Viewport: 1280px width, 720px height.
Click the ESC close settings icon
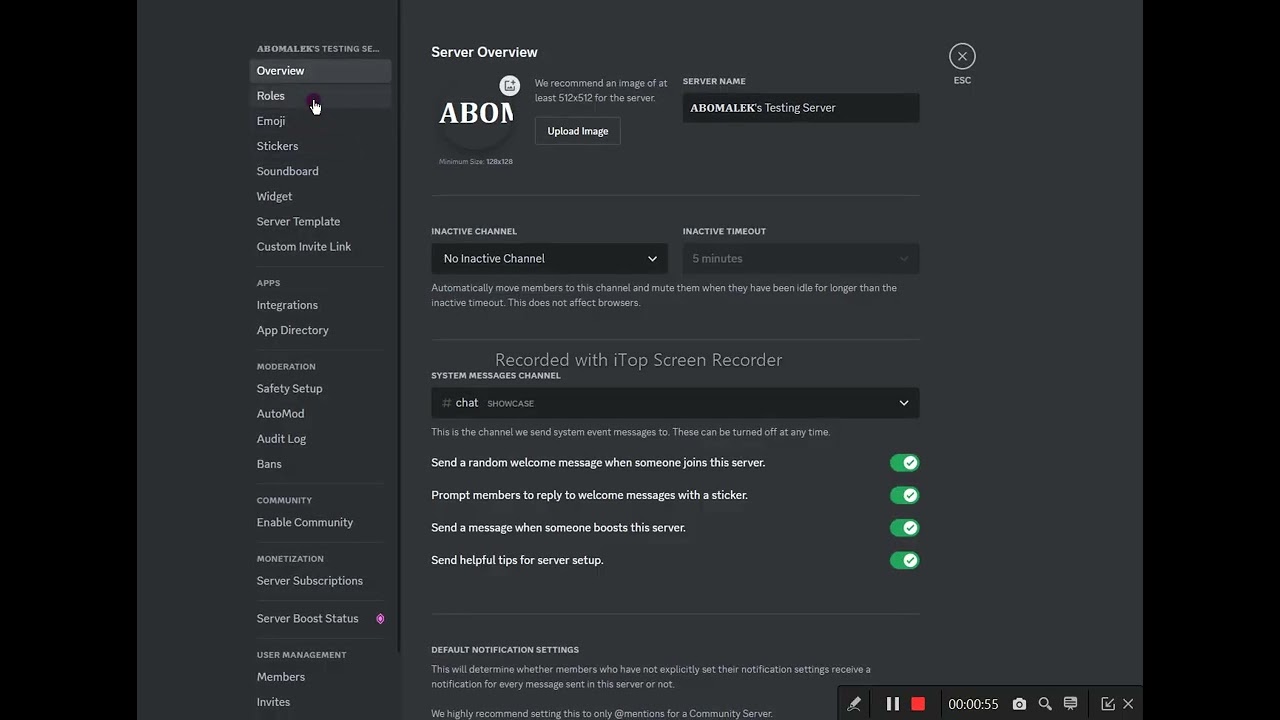962,57
